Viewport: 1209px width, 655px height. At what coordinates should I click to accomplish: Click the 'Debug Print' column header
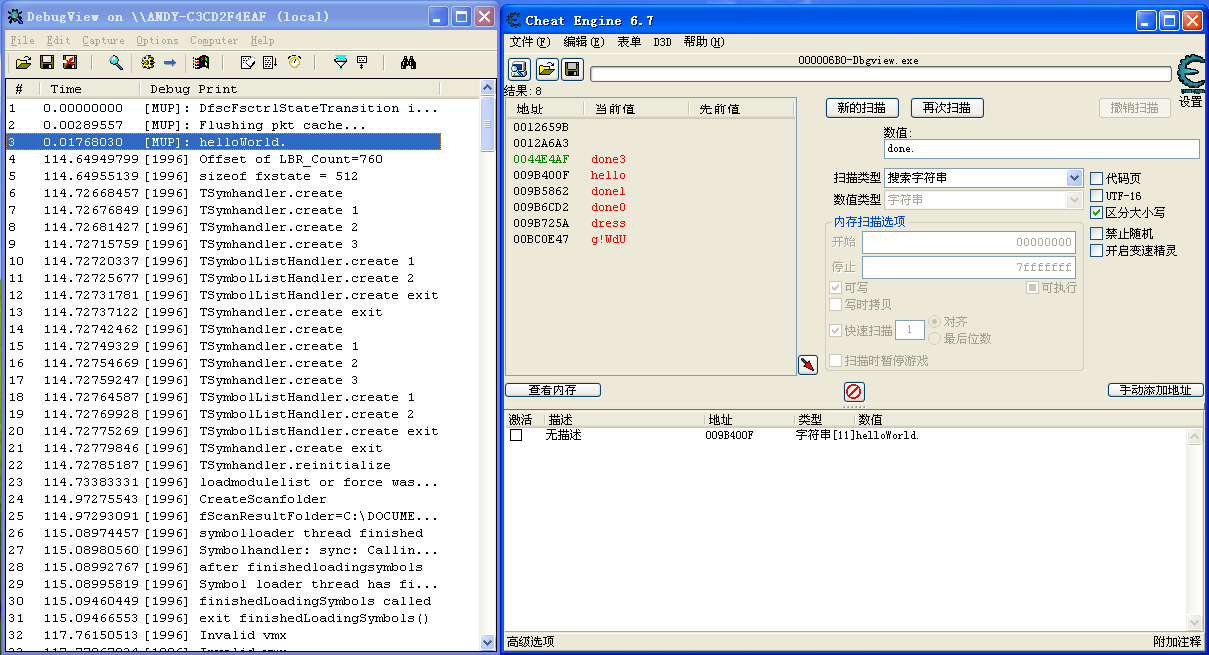(x=290, y=89)
